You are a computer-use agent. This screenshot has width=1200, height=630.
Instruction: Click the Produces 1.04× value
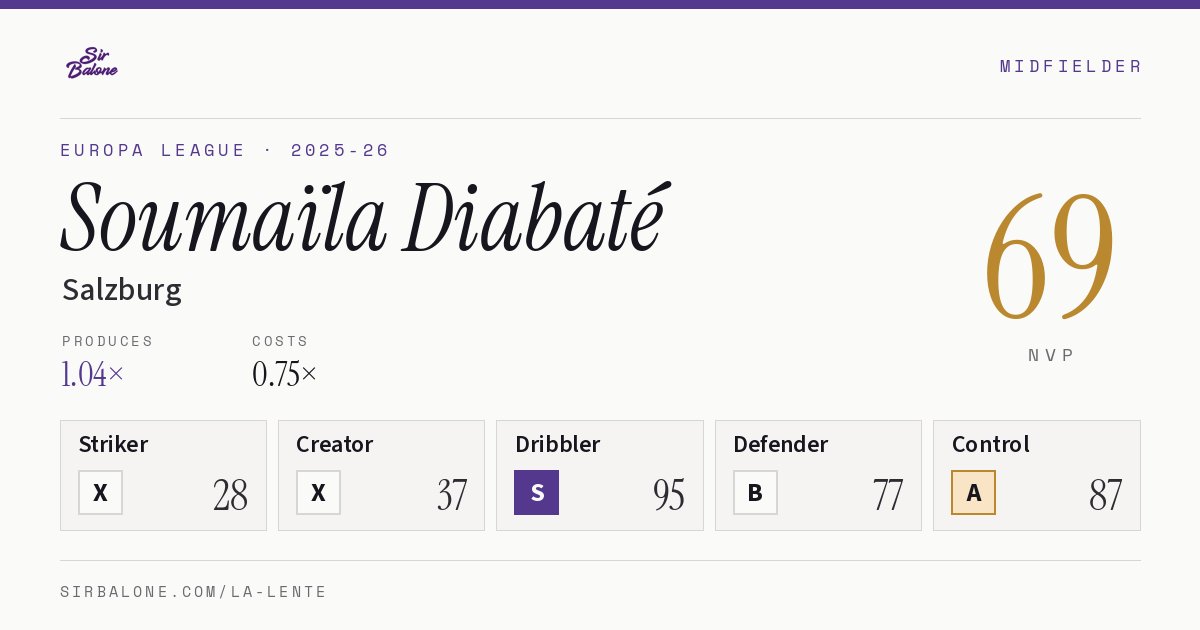(x=93, y=374)
